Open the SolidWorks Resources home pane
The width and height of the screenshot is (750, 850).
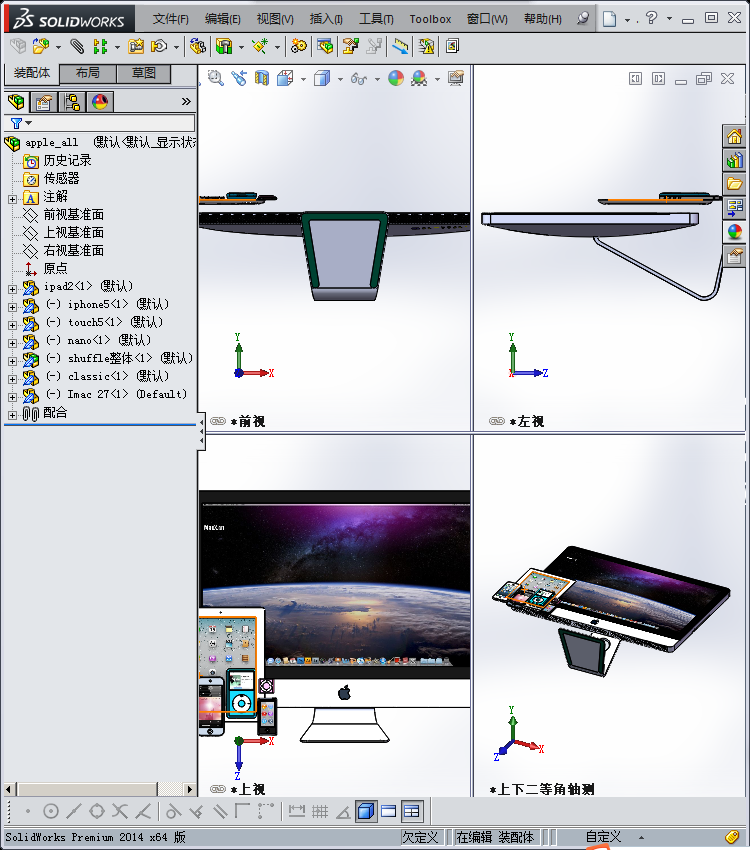[x=735, y=136]
